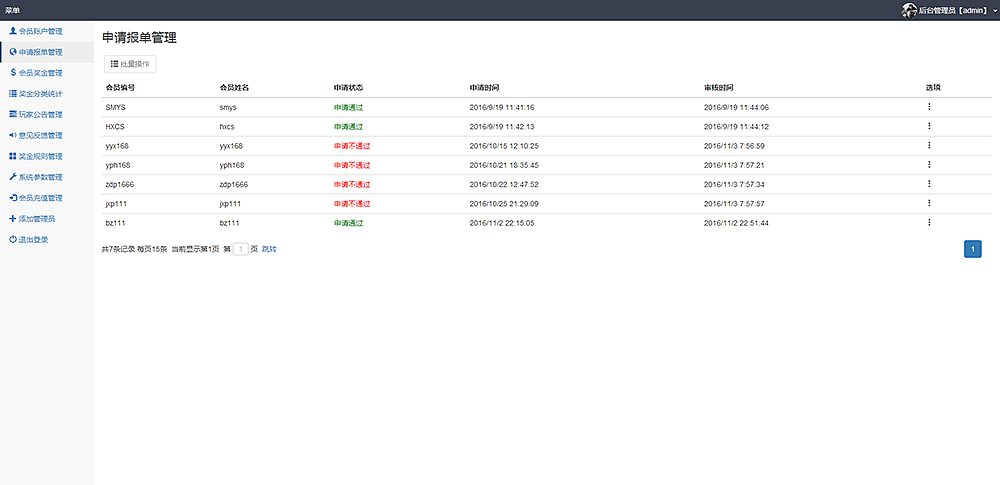Open options menu for yyx168 row
Screen dimensions: 1000x485
tap(929, 146)
